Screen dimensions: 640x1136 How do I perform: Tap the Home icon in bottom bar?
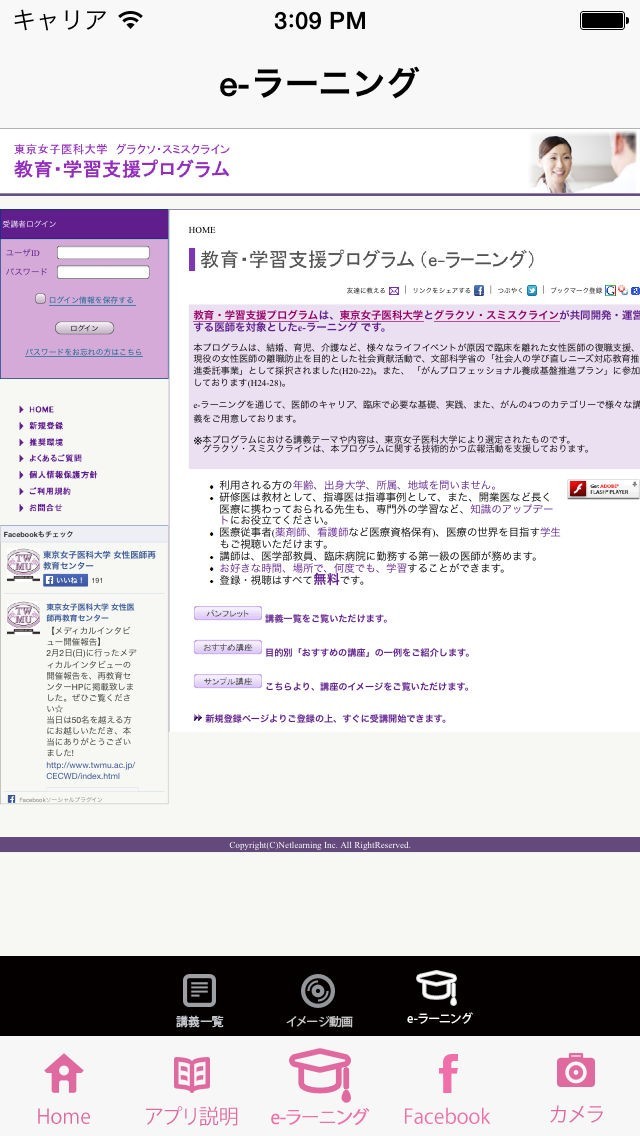tap(63, 1088)
